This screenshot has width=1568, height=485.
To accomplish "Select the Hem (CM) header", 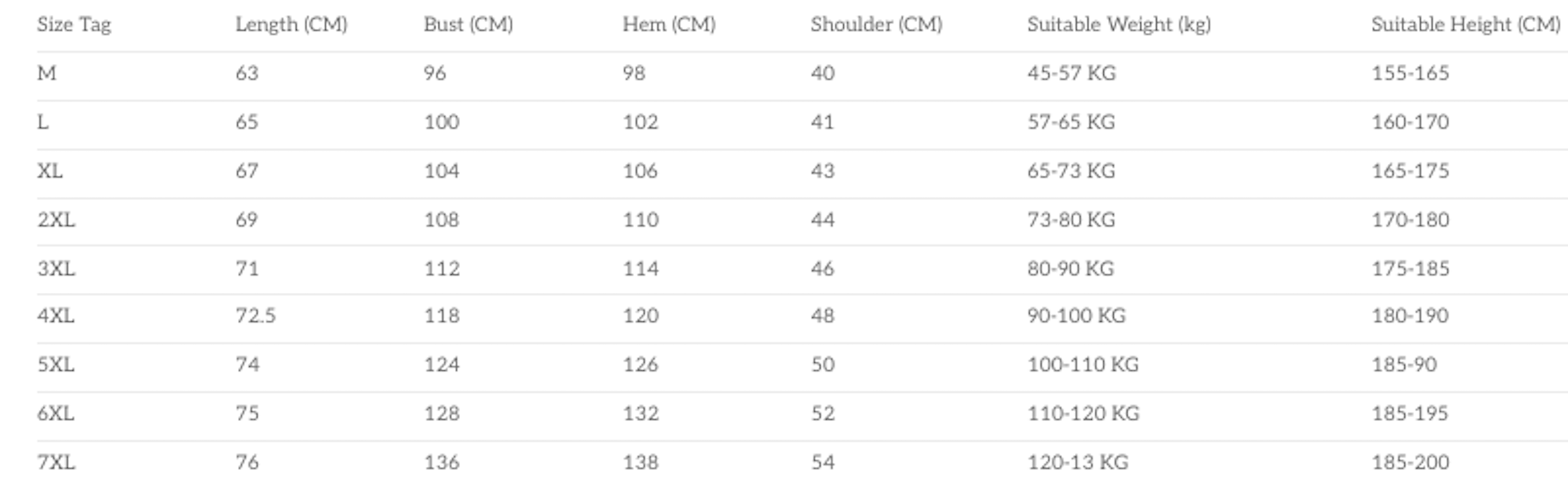I will click(669, 25).
